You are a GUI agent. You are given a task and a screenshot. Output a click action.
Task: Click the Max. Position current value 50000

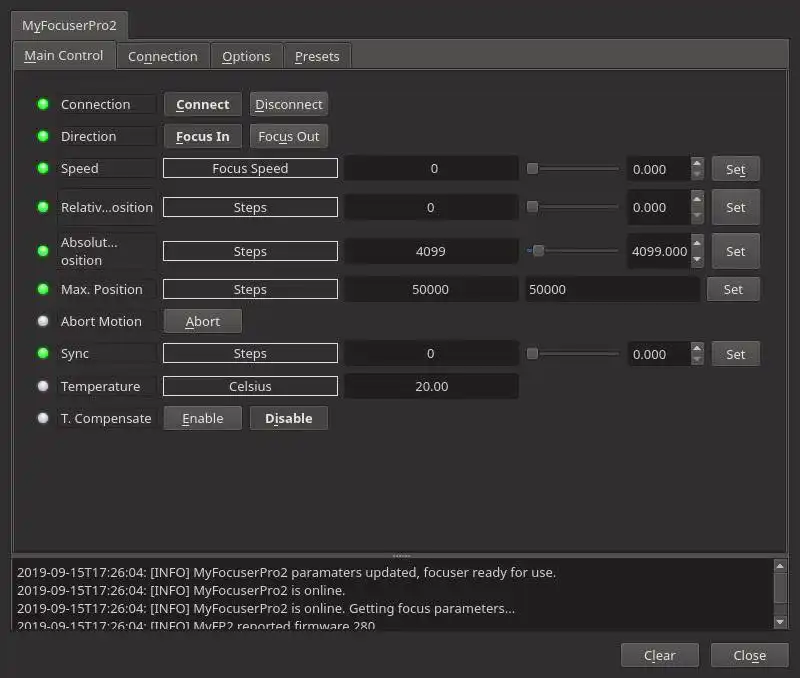click(x=431, y=289)
